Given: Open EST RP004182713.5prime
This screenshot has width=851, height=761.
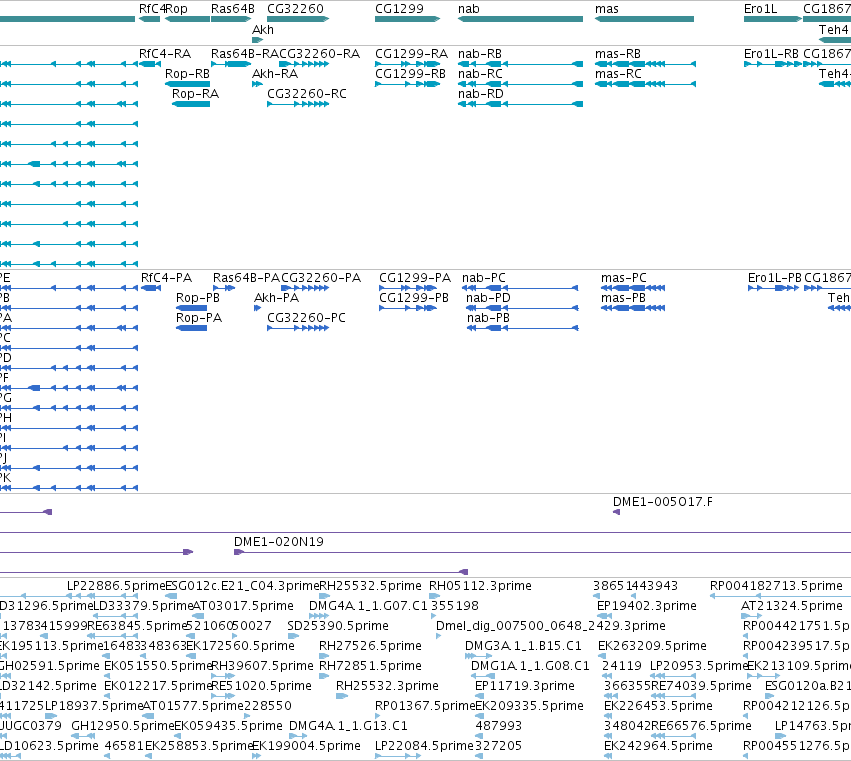Looking at the screenshot, I should (777, 586).
